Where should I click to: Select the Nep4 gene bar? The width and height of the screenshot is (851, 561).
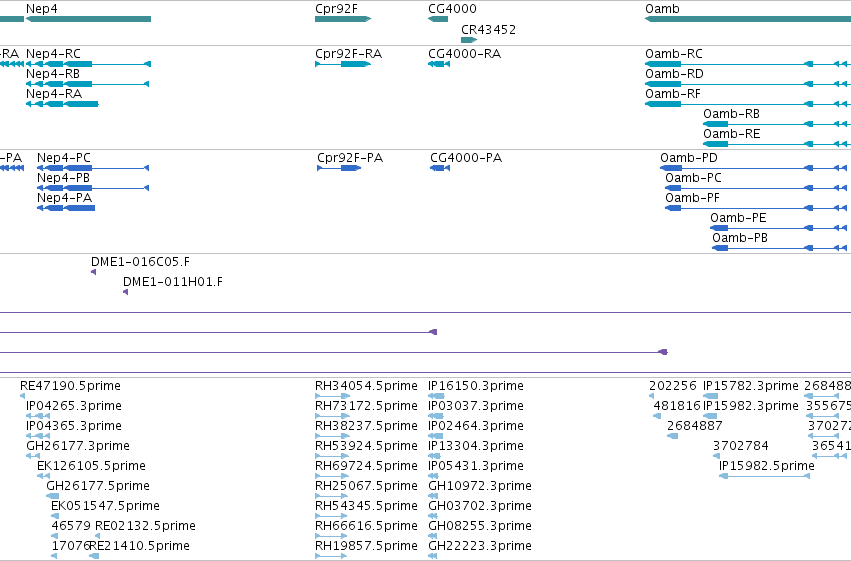(x=88, y=19)
